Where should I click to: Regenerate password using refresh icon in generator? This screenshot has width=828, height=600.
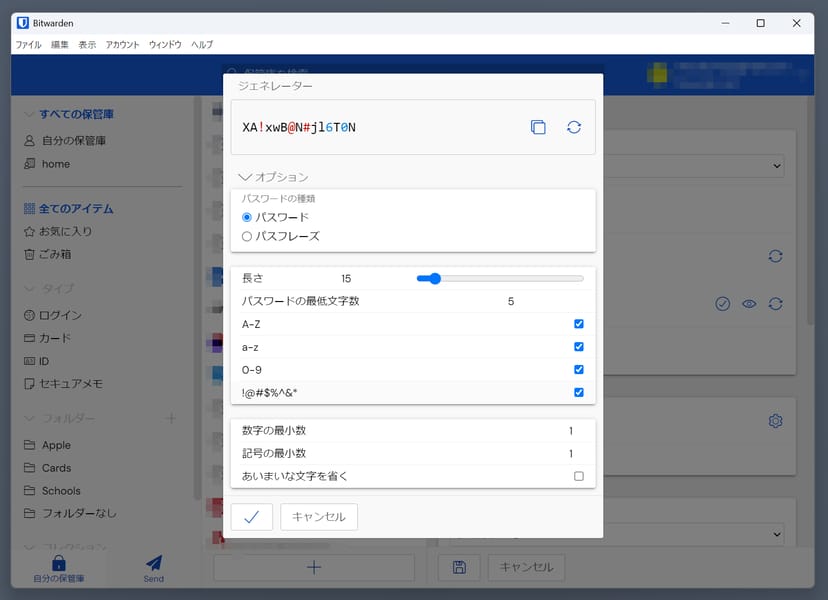(574, 127)
